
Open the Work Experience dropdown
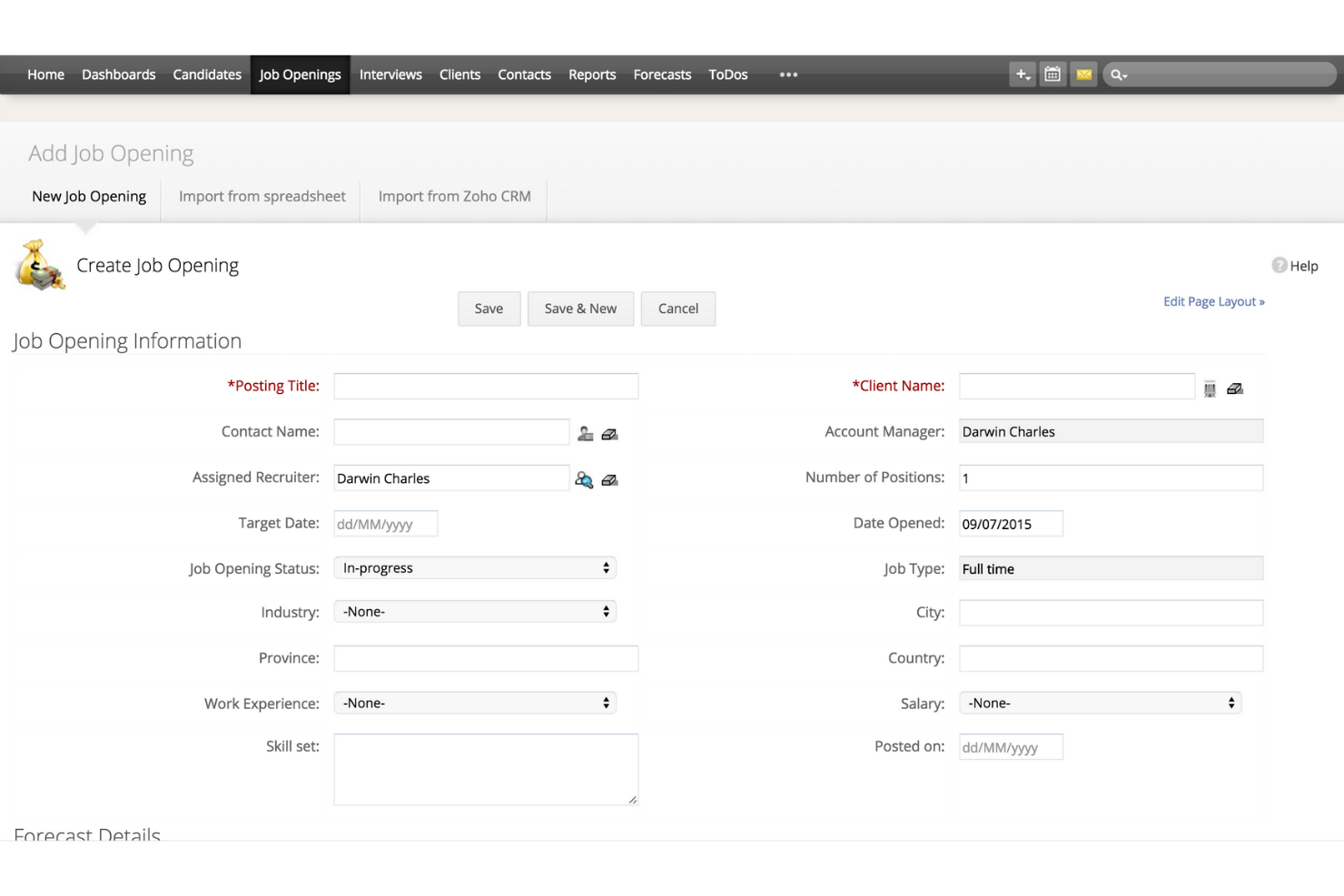click(474, 702)
